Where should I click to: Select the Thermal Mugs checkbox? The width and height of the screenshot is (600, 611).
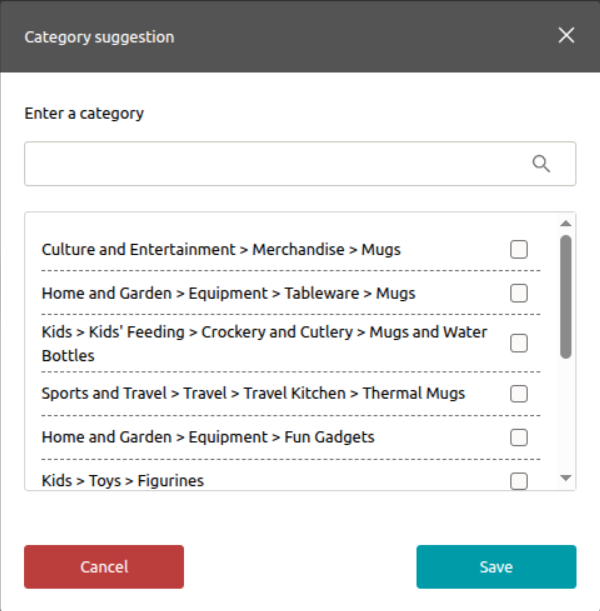[x=519, y=393]
